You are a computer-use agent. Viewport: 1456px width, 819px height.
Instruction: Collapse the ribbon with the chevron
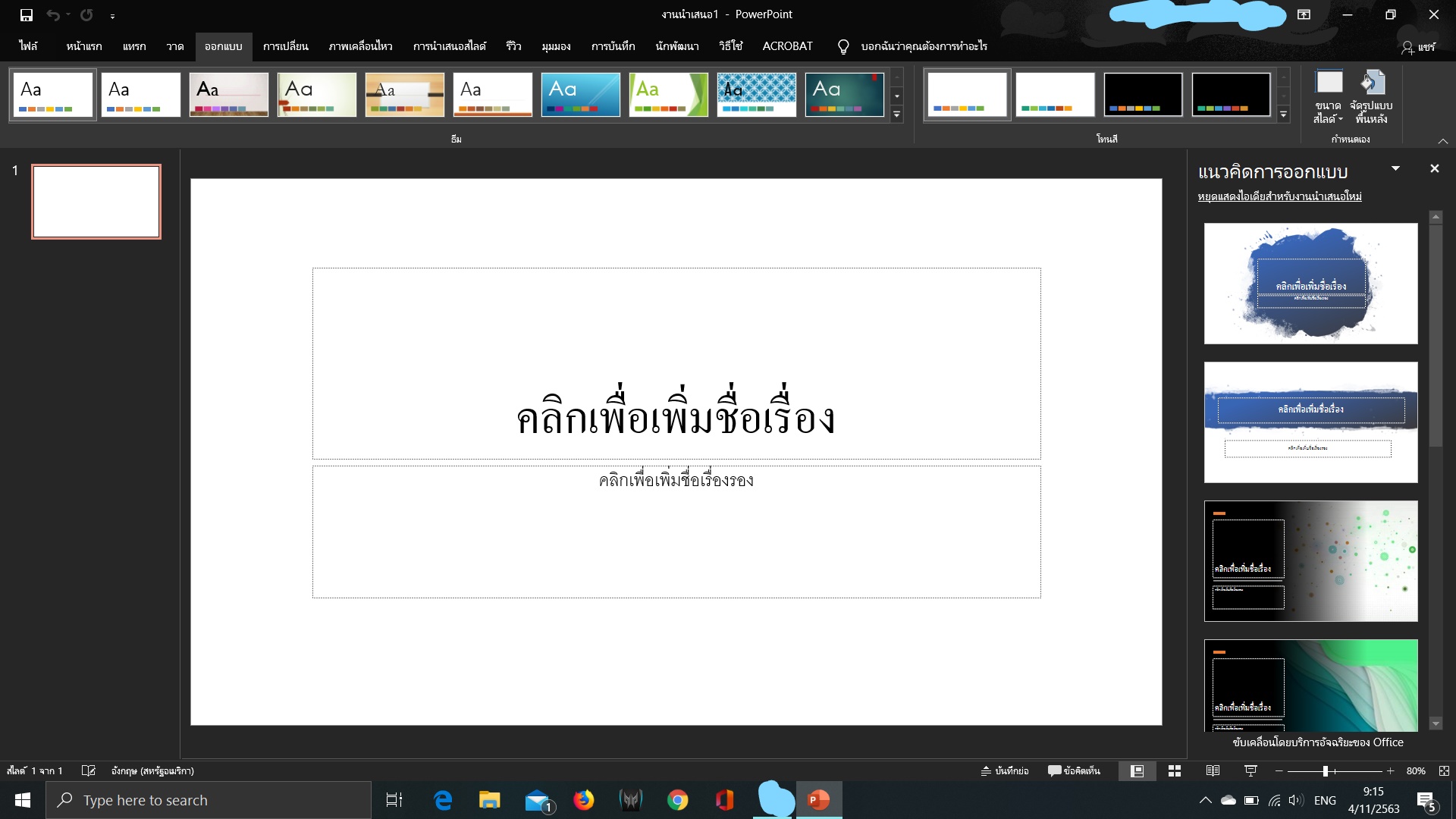(1442, 141)
